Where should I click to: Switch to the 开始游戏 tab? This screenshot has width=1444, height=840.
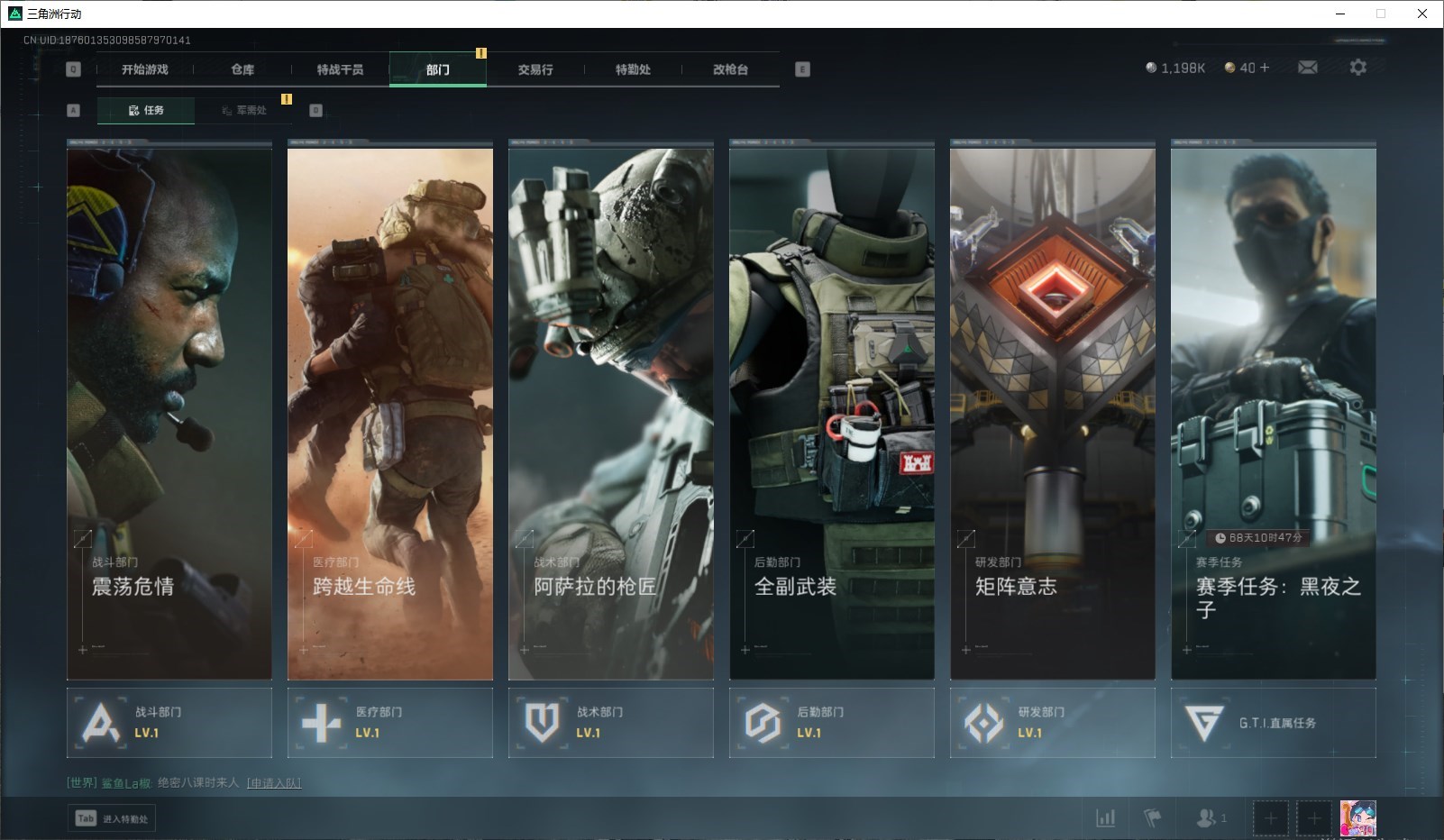tap(145, 69)
